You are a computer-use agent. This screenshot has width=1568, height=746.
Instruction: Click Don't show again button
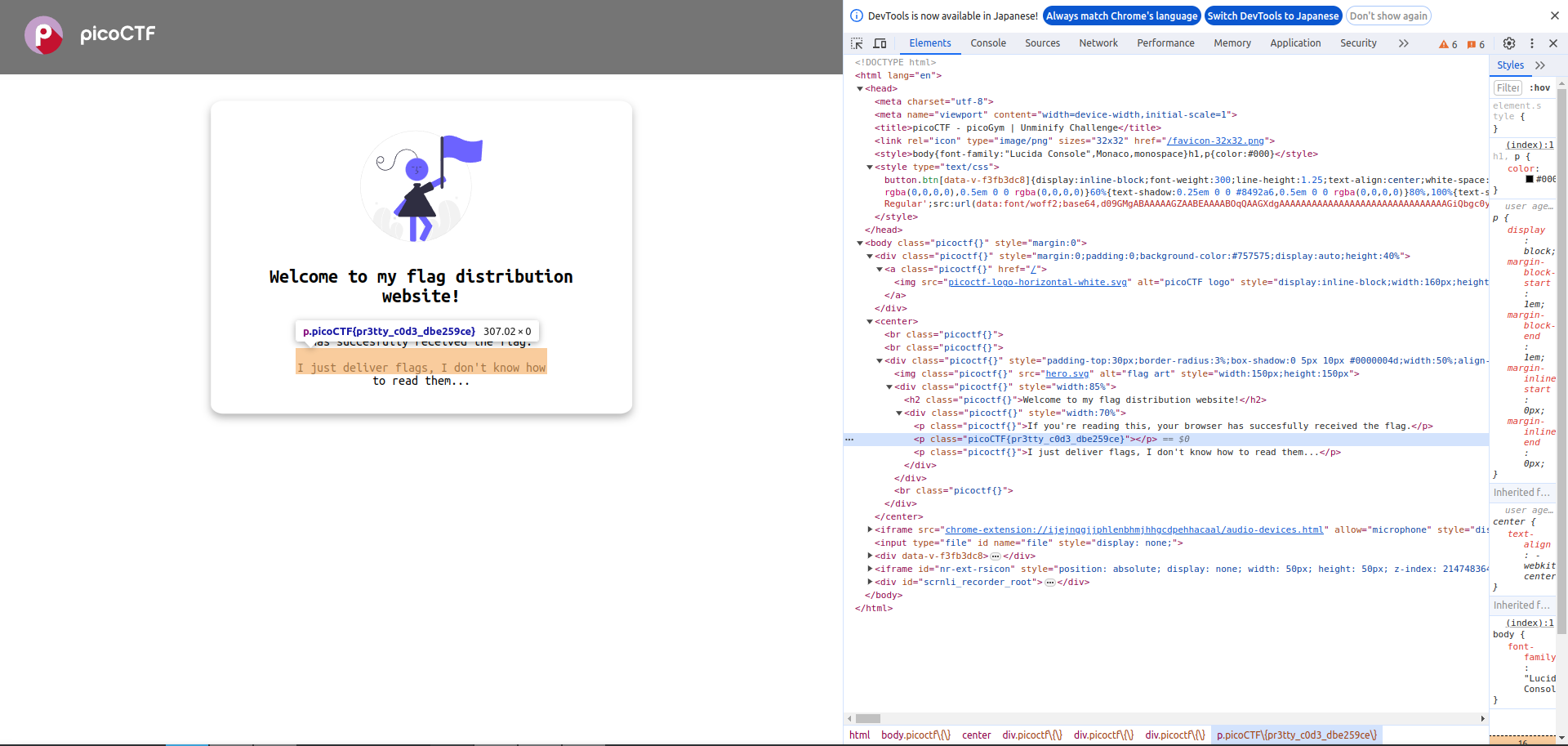(x=1388, y=16)
